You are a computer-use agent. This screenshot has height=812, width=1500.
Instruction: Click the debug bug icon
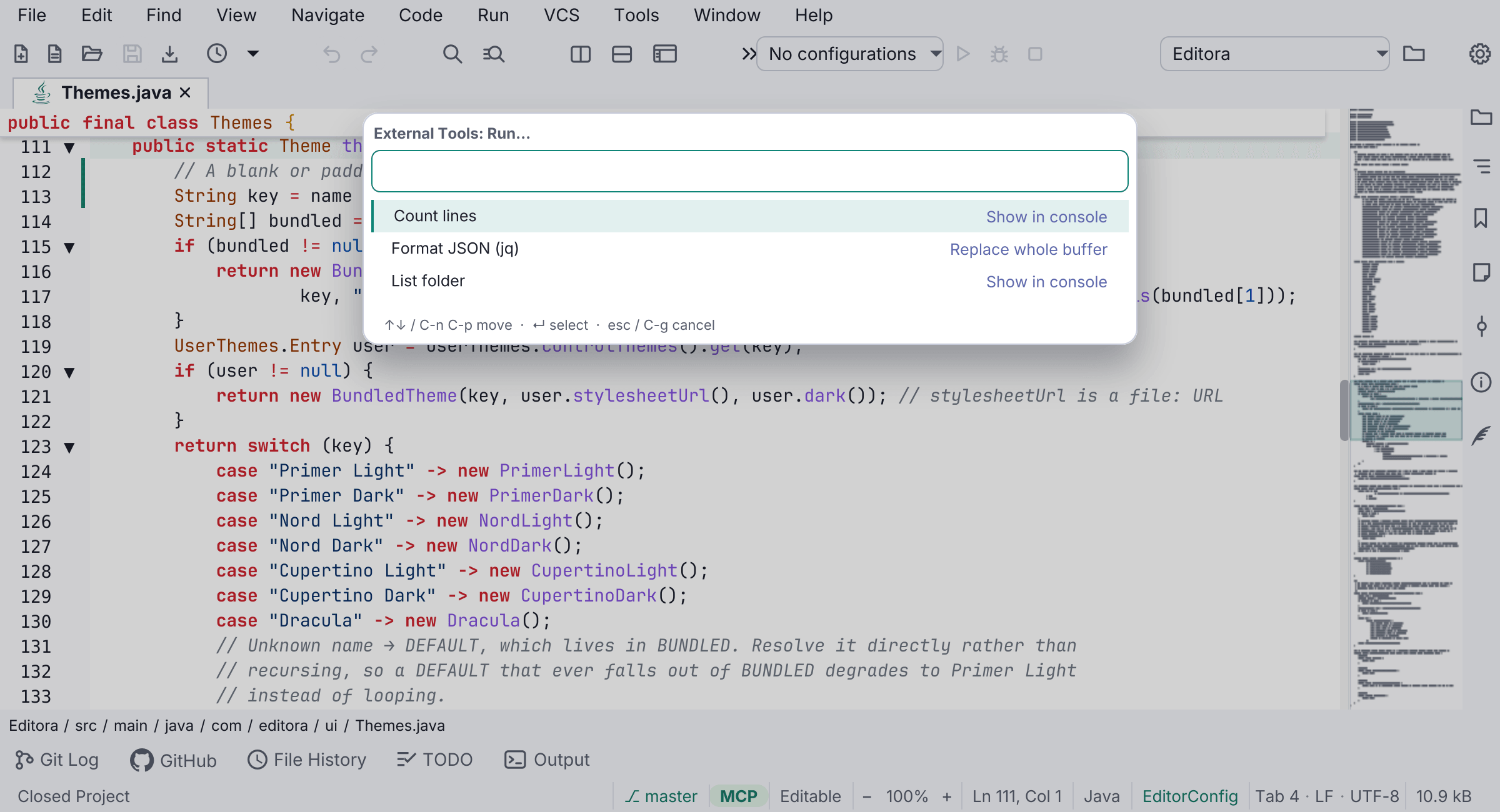(x=999, y=54)
